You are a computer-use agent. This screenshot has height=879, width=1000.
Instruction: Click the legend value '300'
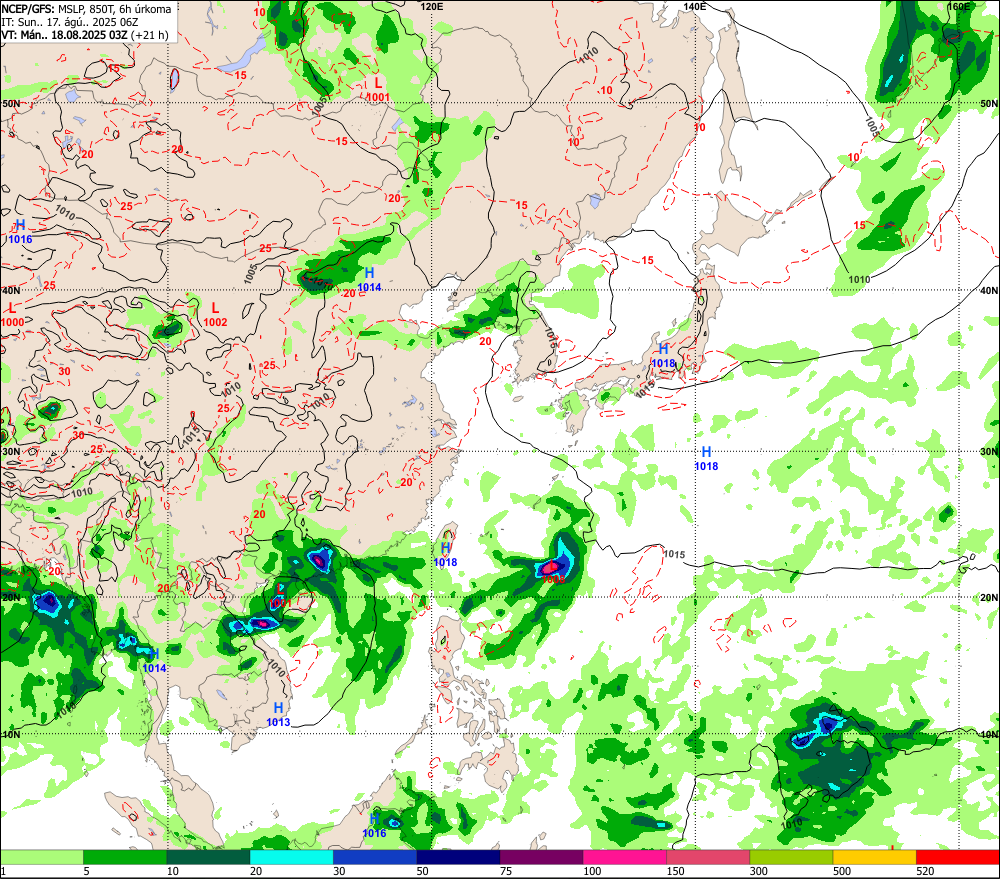(758, 871)
